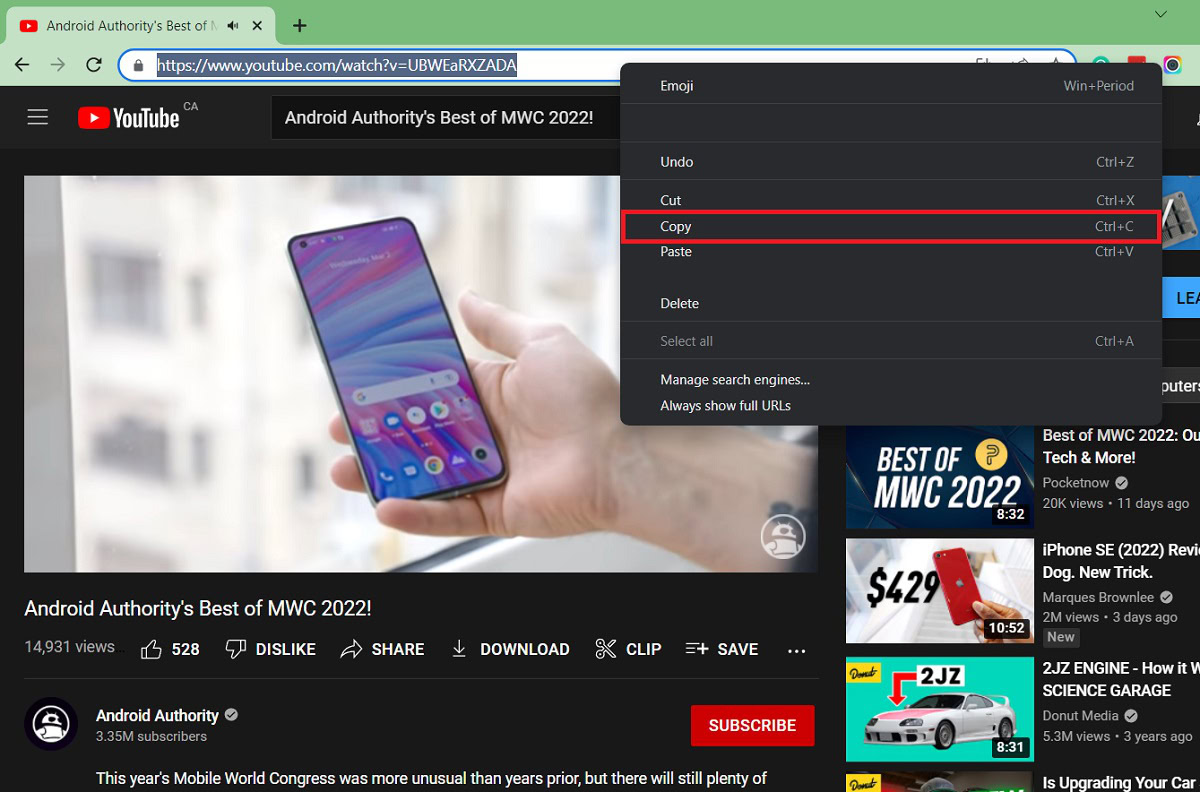Open the three-dot more actions menu
This screenshot has width=1200, height=792.
click(x=796, y=651)
